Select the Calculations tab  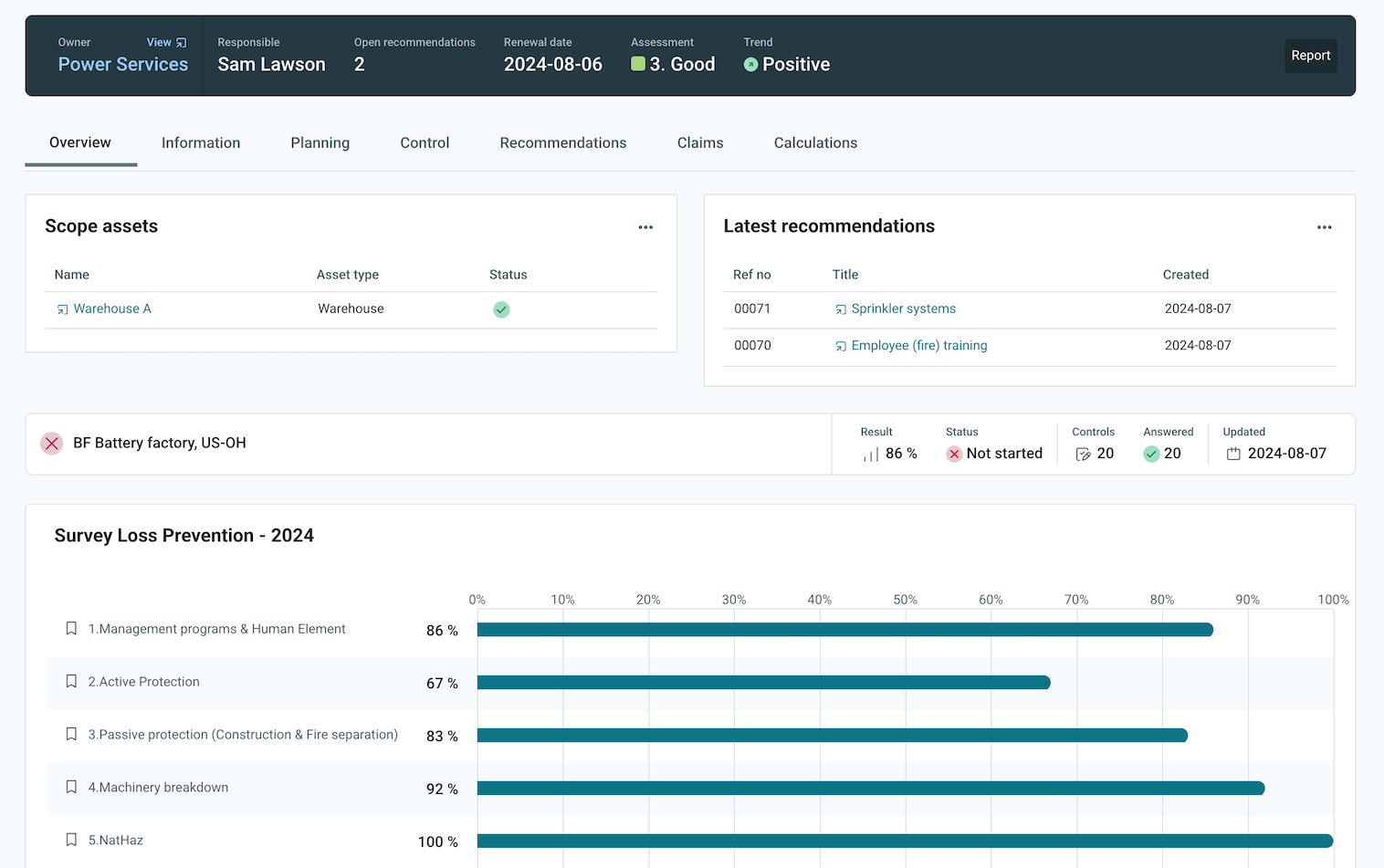pos(815,143)
